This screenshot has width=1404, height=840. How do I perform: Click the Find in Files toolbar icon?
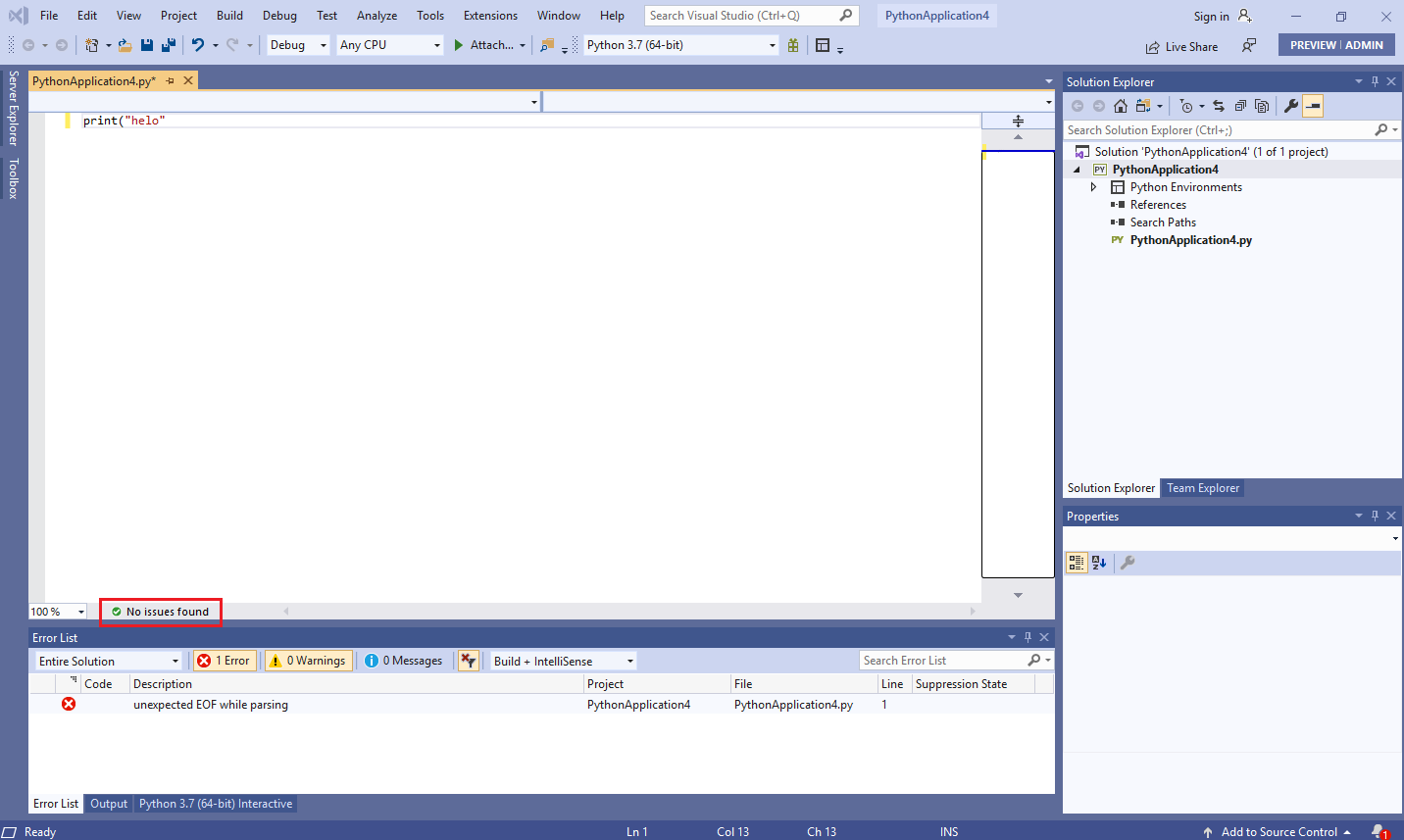[x=547, y=45]
